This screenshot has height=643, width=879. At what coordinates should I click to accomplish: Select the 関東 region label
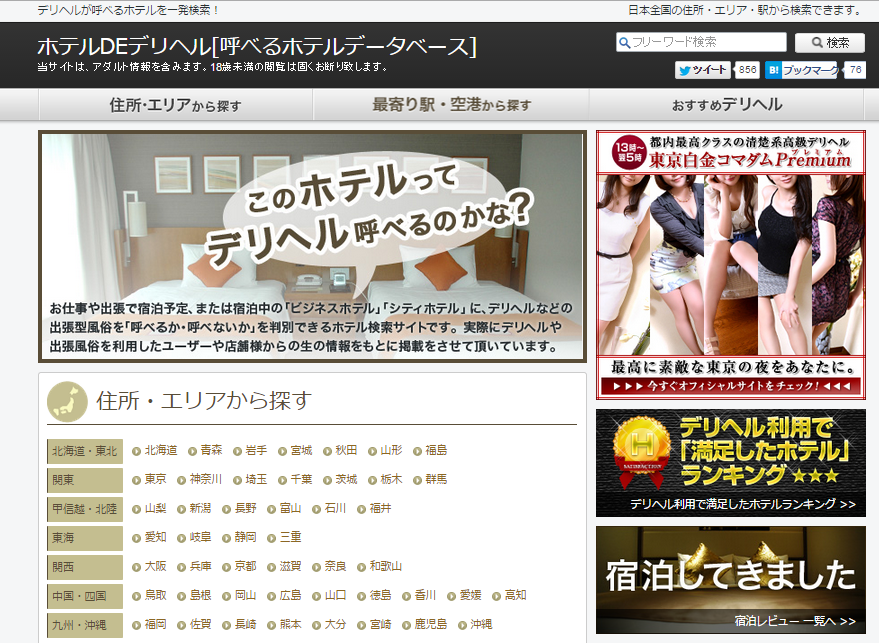[85, 480]
